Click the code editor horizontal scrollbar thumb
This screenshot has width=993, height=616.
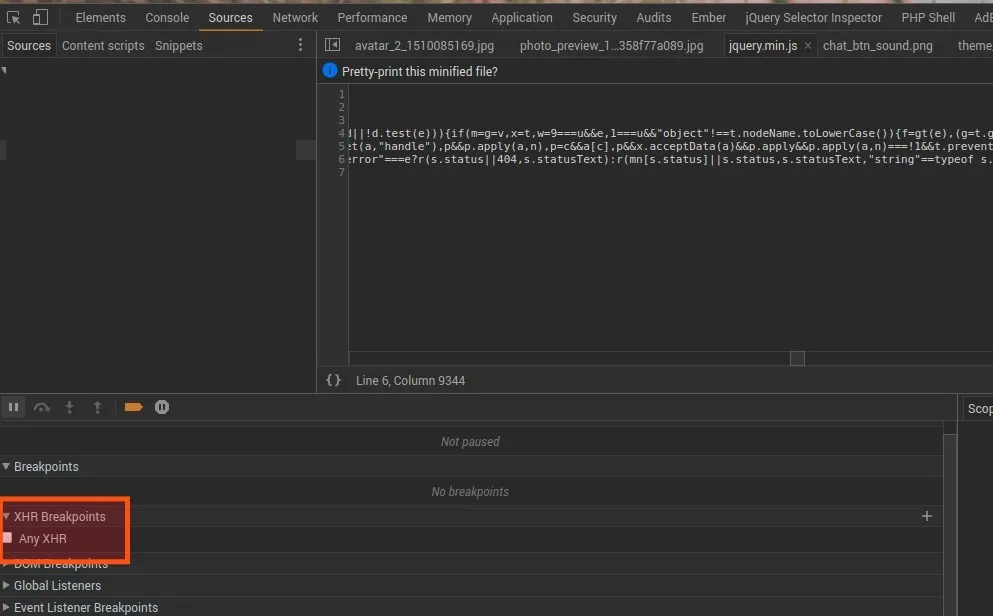(x=797, y=358)
